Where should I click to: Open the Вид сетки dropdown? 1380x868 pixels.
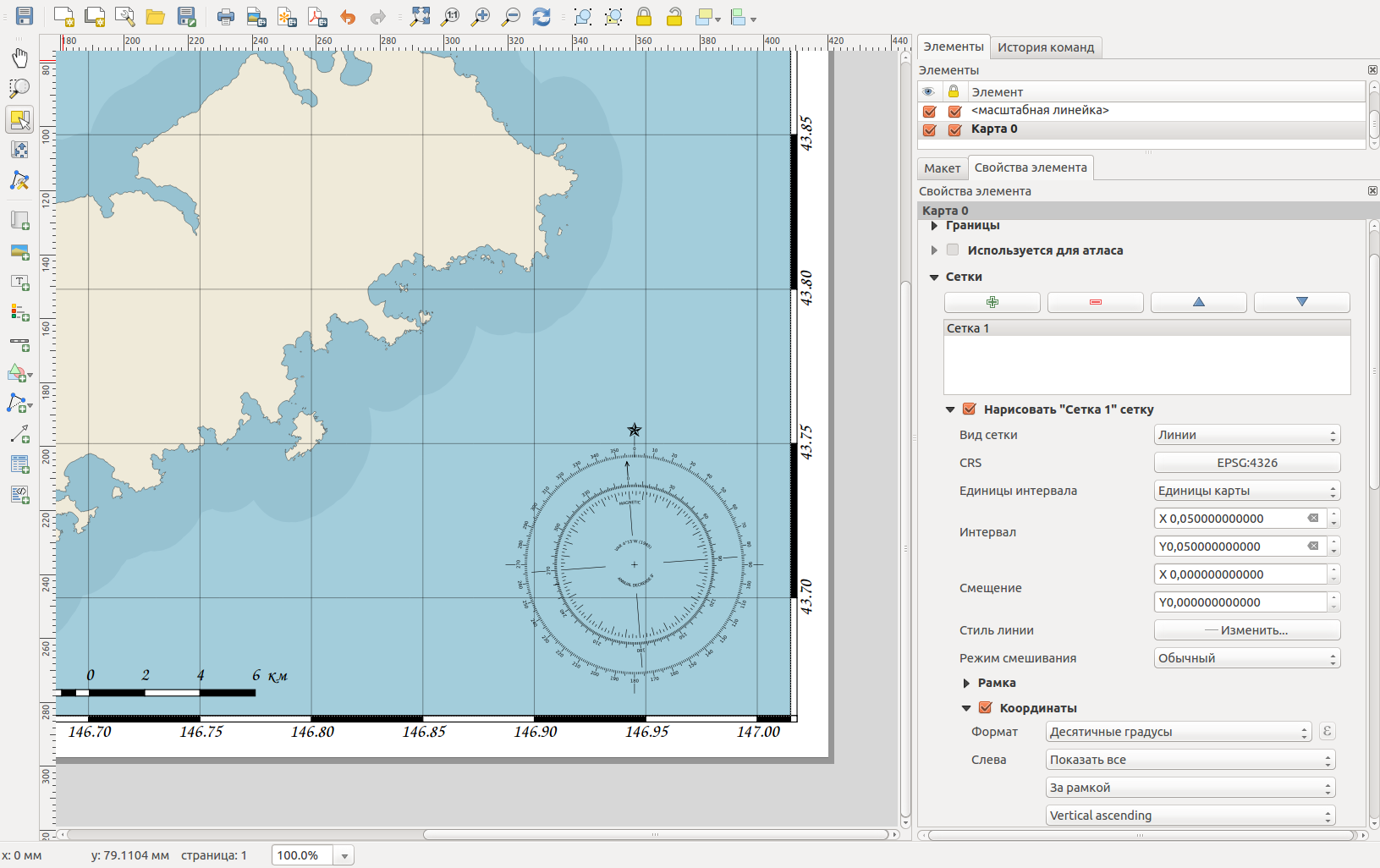1246,434
